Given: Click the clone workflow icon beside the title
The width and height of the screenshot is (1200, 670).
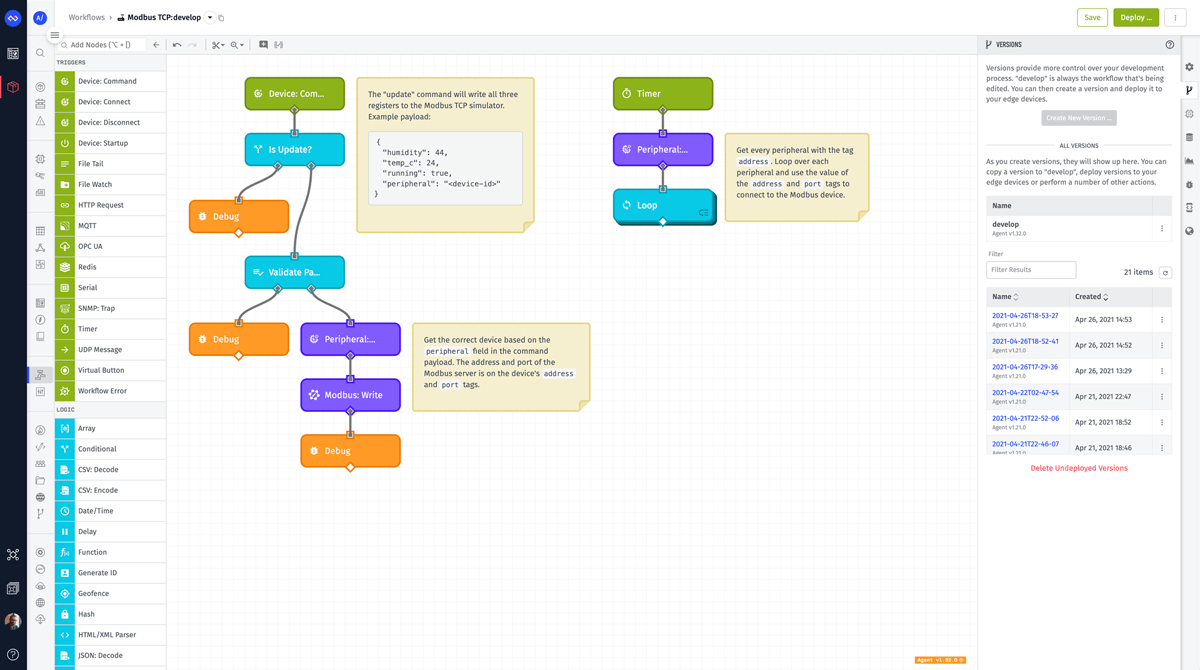Looking at the screenshot, I should click(x=222, y=17).
